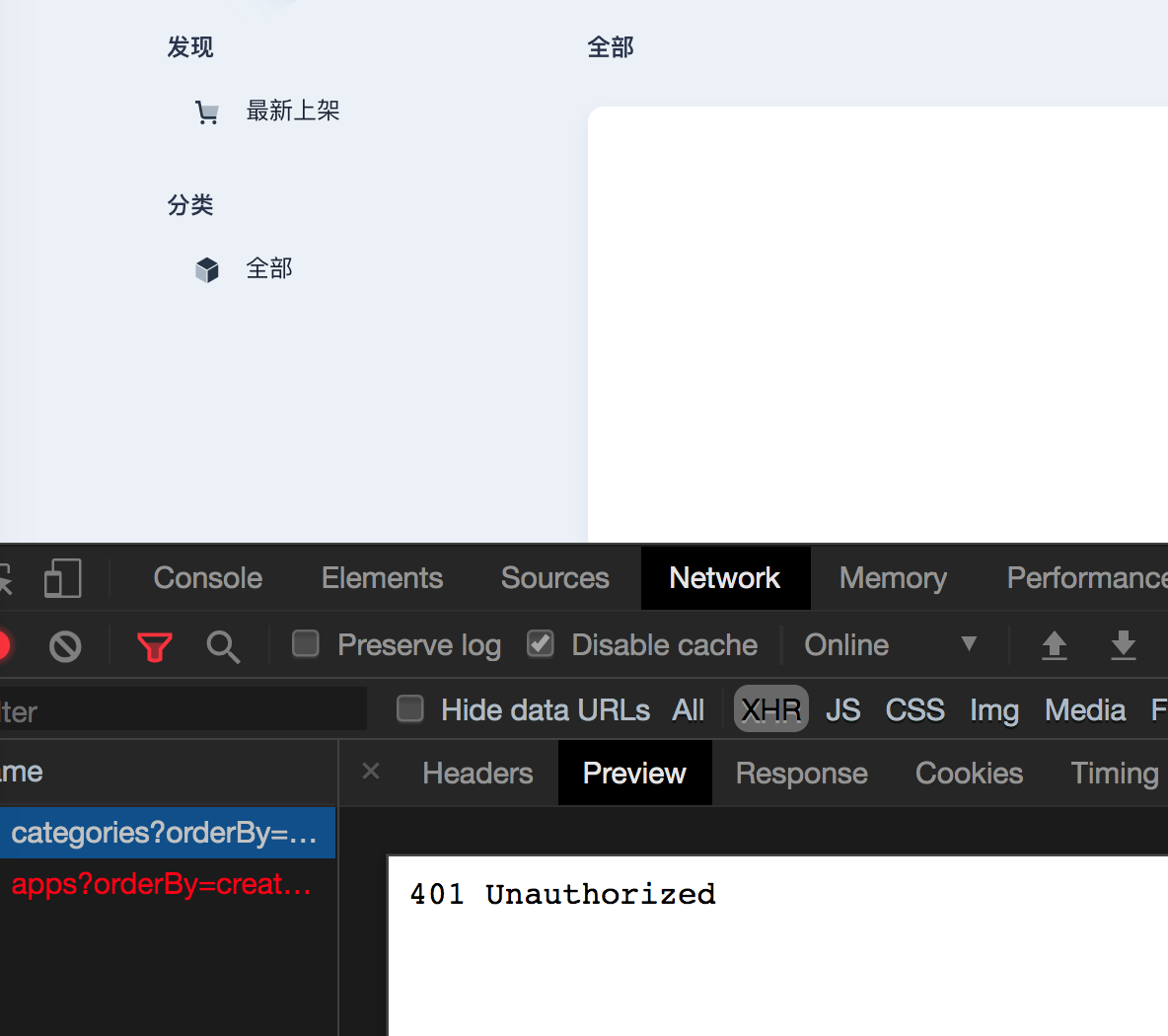
Task: Deselect the XHR filter pill
Action: pyautogui.click(x=770, y=708)
